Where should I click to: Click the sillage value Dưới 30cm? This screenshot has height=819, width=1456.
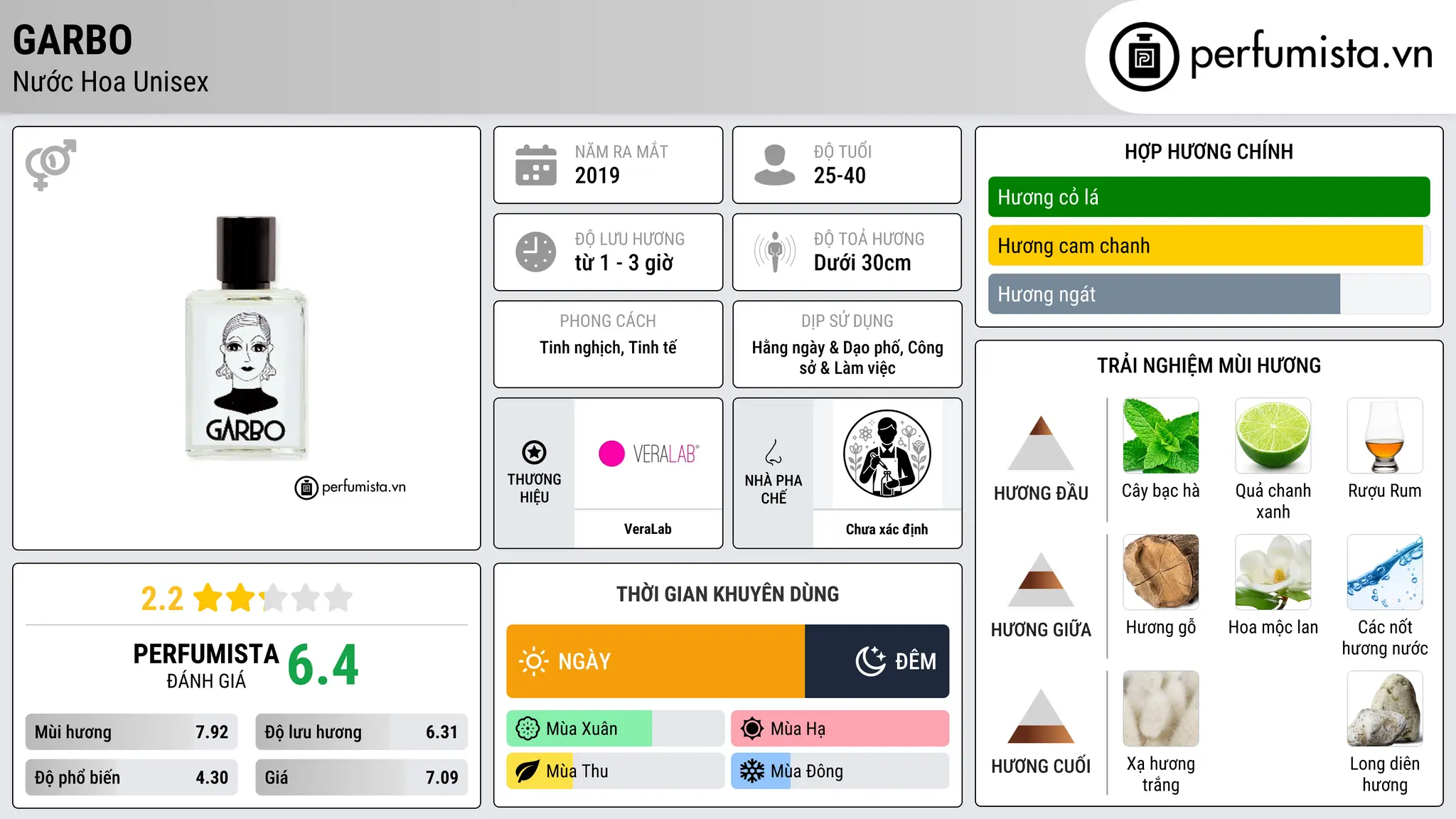pos(862,263)
